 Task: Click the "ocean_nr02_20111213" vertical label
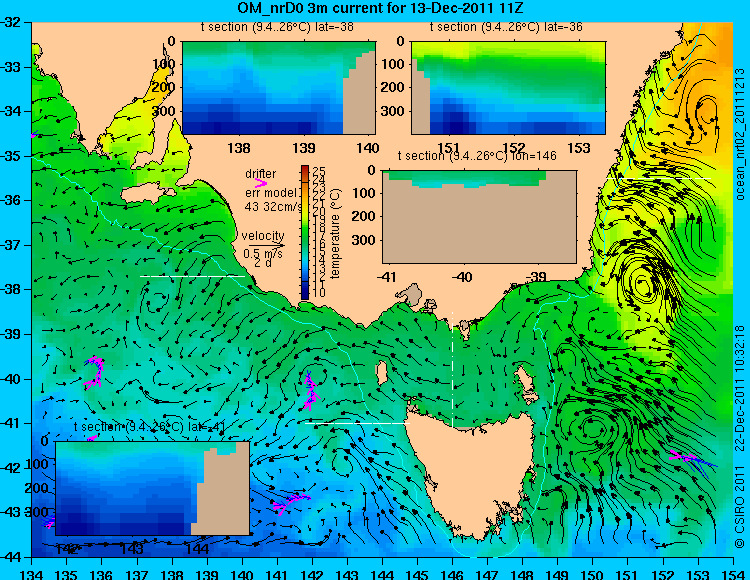[x=739, y=134]
